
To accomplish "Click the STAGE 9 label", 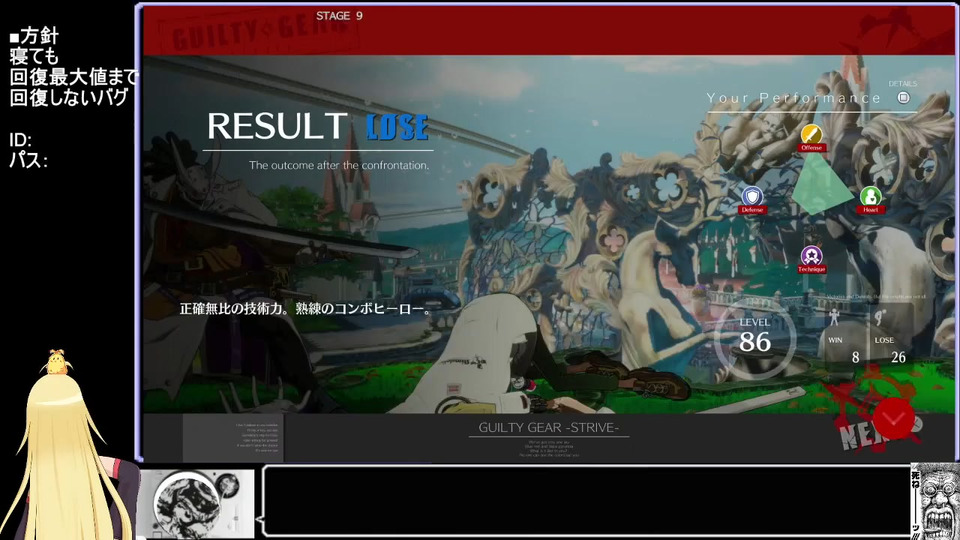I will (339, 16).
